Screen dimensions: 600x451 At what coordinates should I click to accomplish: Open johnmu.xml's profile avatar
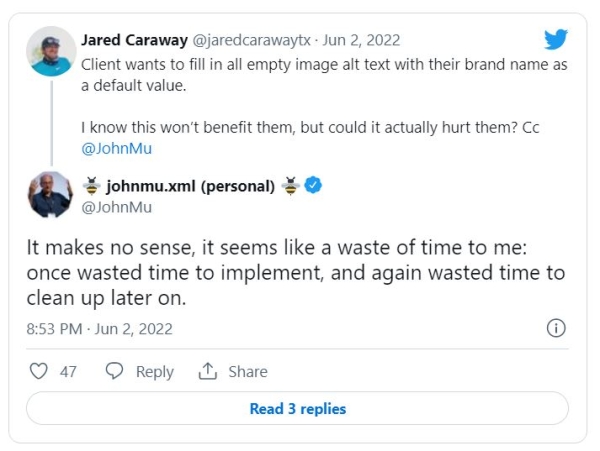(50, 195)
